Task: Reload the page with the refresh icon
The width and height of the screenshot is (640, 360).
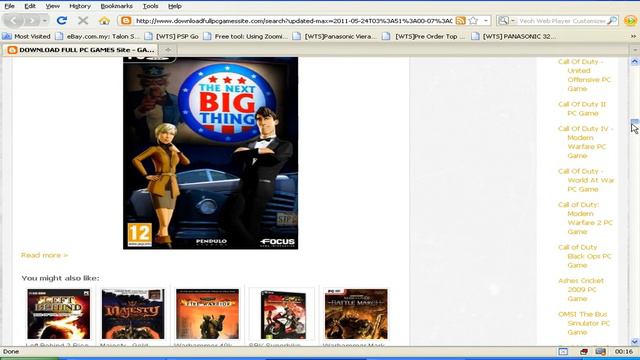Action: pyautogui.click(x=62, y=20)
